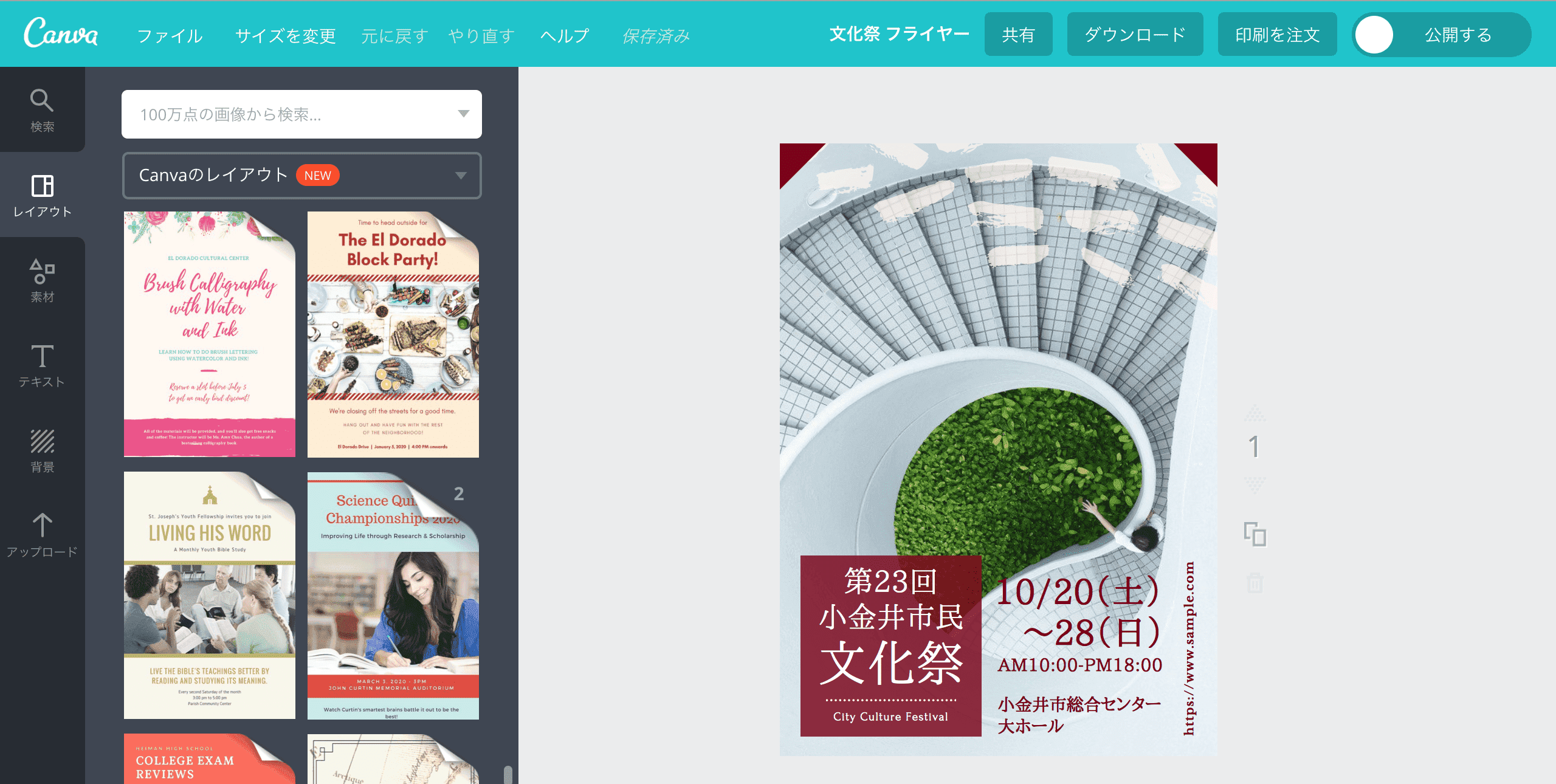This screenshot has height=784, width=1556.
Task: Expand the image search box dropdown arrow
Action: pyautogui.click(x=463, y=114)
